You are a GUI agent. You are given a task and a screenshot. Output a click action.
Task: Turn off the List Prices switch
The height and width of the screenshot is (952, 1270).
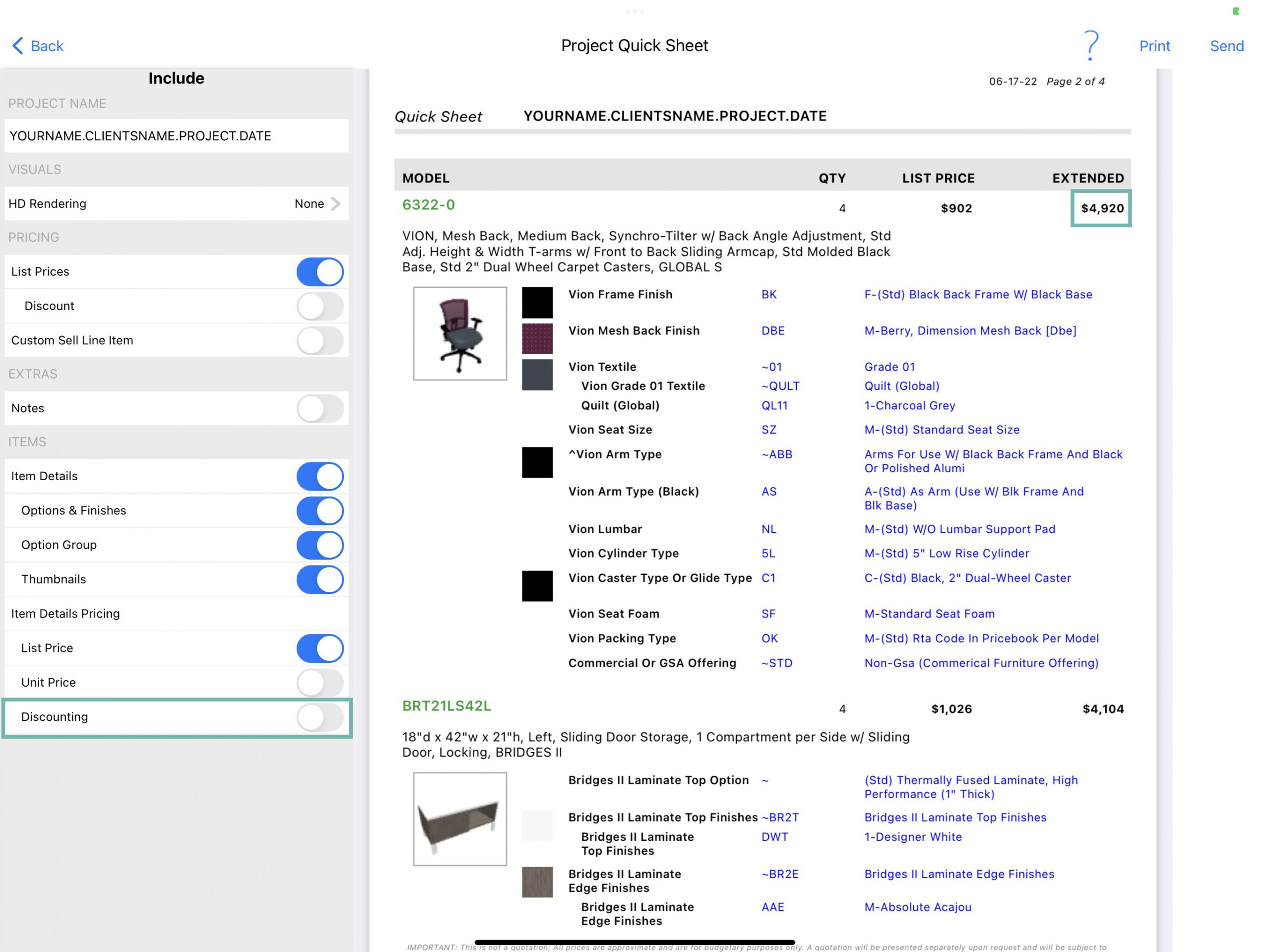(x=320, y=271)
